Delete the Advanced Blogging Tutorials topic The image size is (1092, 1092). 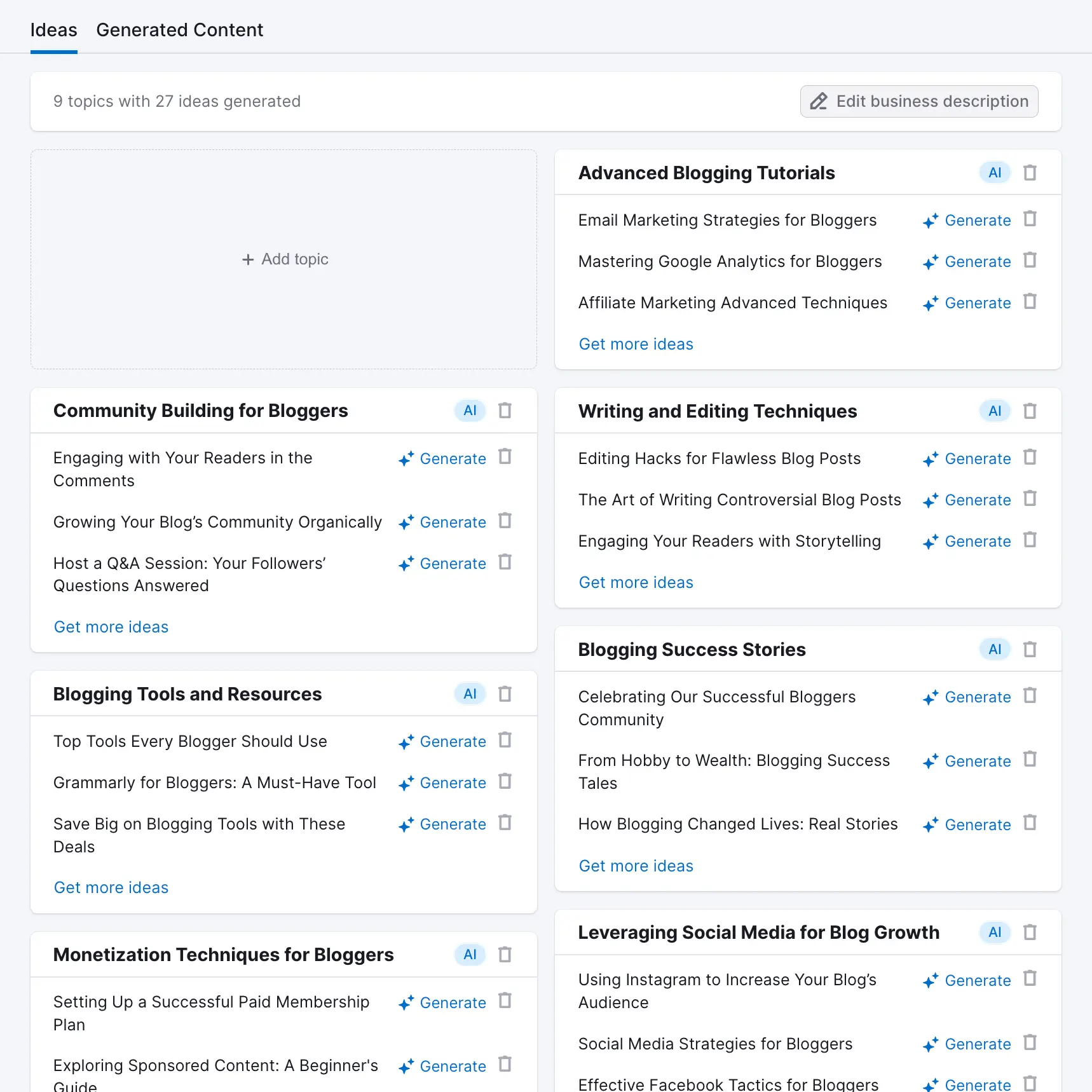coord(1030,172)
